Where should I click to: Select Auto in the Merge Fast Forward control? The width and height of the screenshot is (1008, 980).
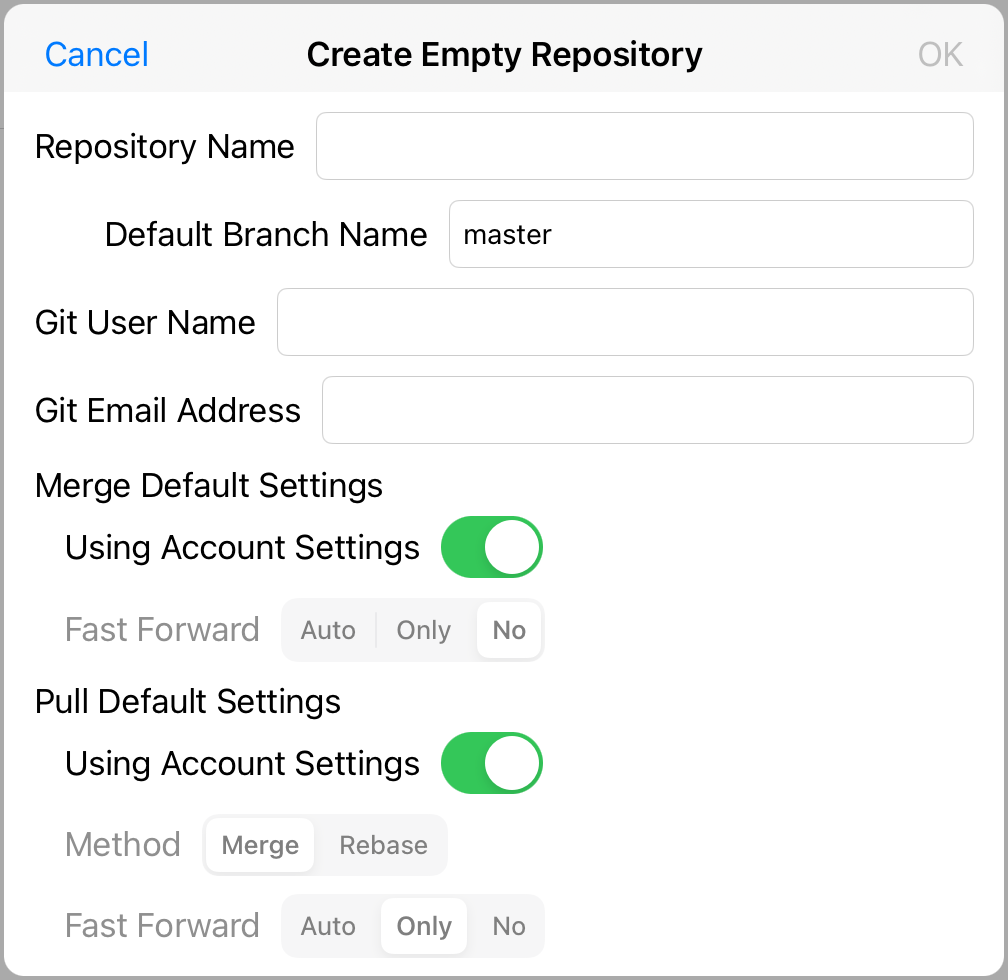(x=329, y=630)
